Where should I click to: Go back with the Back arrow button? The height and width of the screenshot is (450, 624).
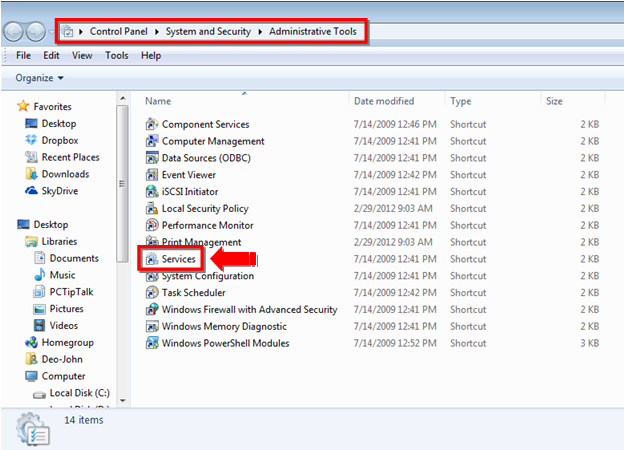coord(13,32)
